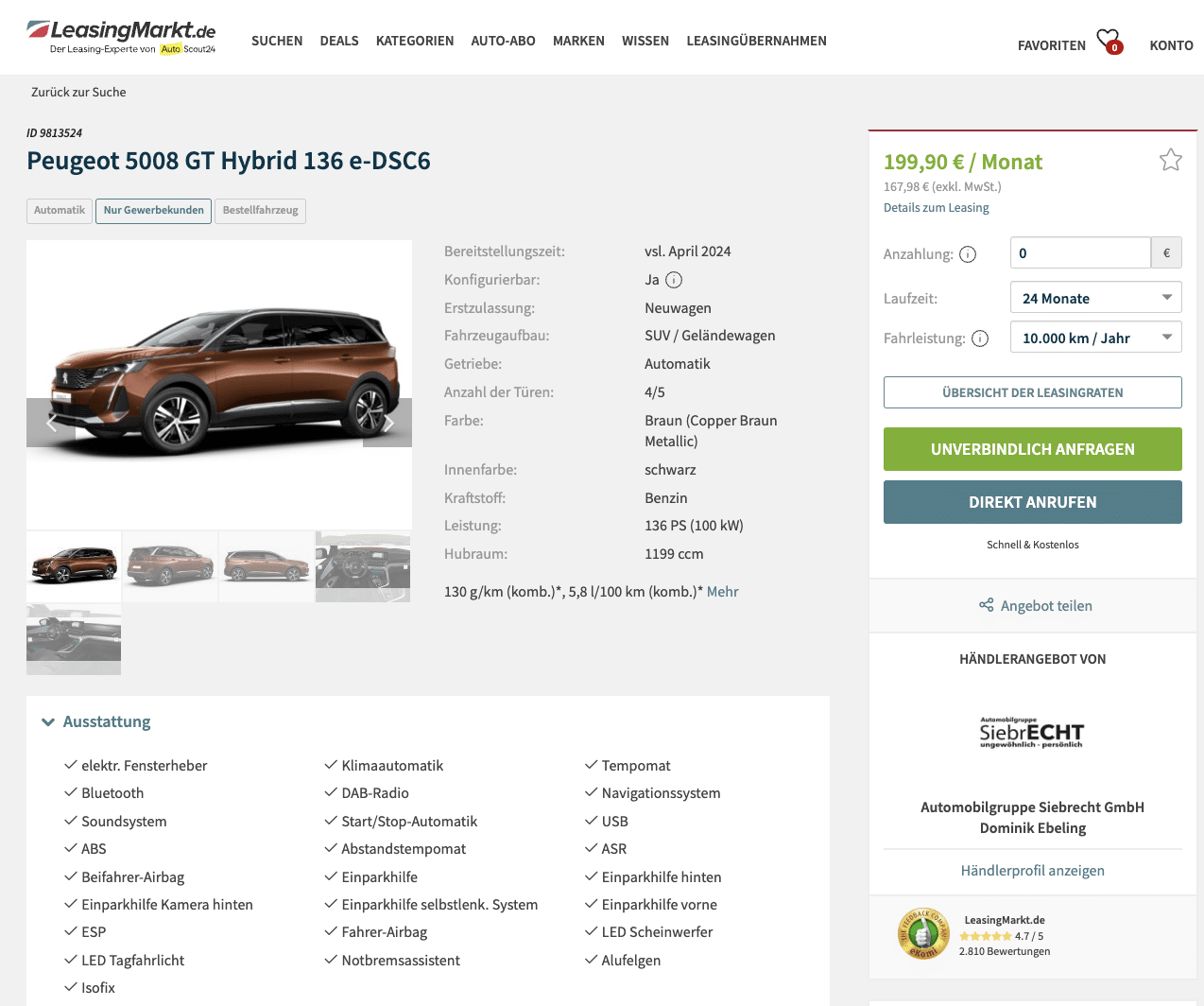Click the ID 9813524 text
1204x1006 pixels.
(x=55, y=133)
